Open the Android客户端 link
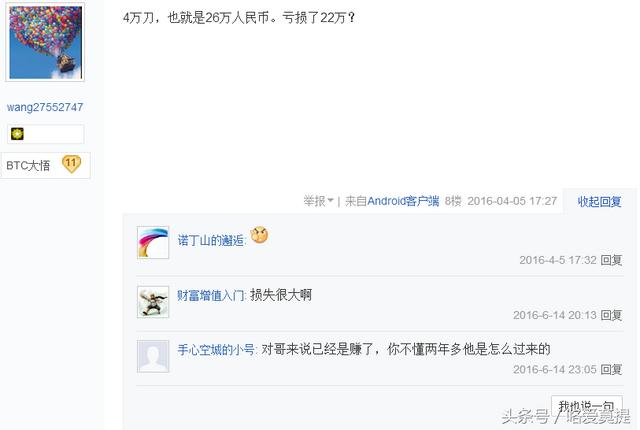 coord(403,201)
